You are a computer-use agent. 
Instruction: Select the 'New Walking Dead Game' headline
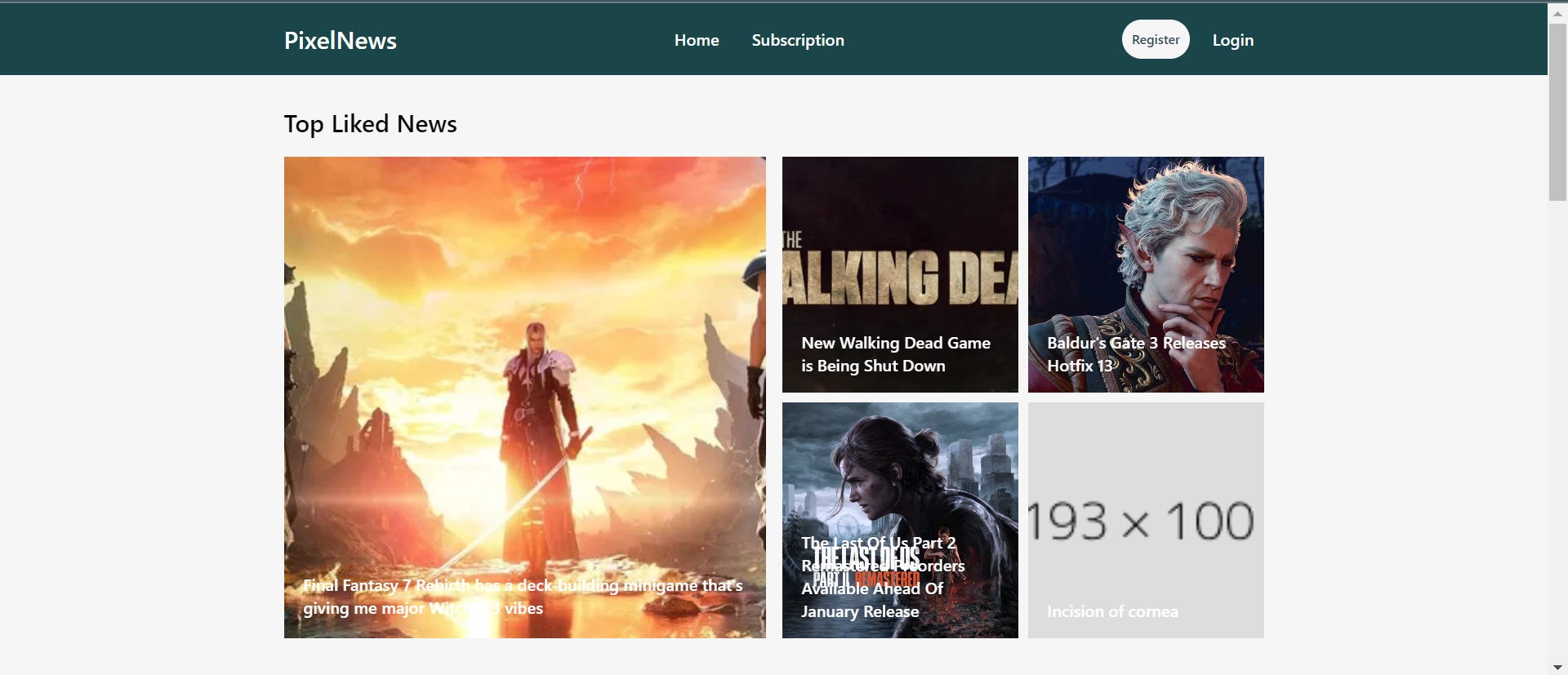(895, 354)
